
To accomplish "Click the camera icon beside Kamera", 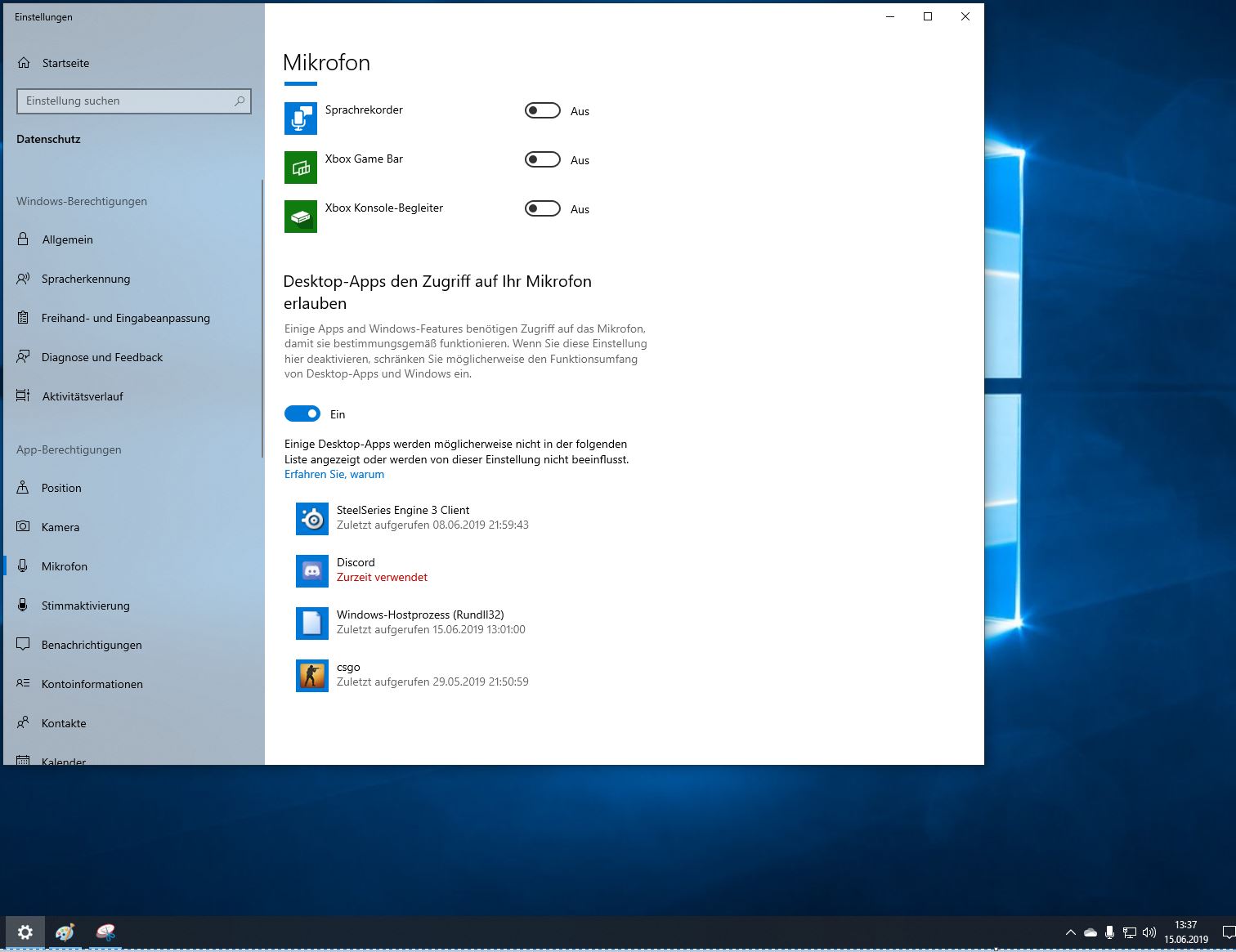I will tap(23, 527).
